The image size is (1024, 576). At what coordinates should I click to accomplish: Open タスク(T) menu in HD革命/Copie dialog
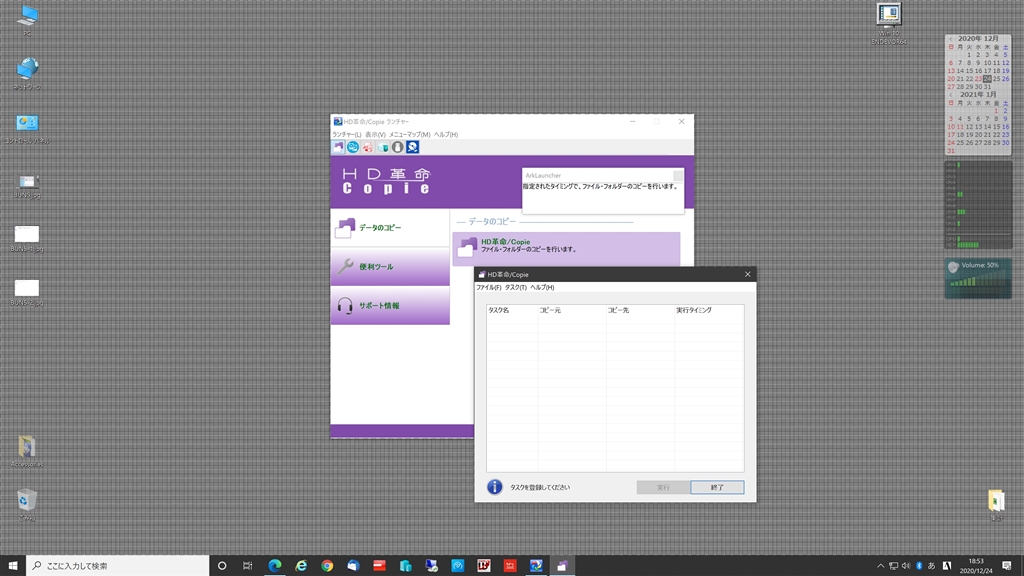coord(515,287)
